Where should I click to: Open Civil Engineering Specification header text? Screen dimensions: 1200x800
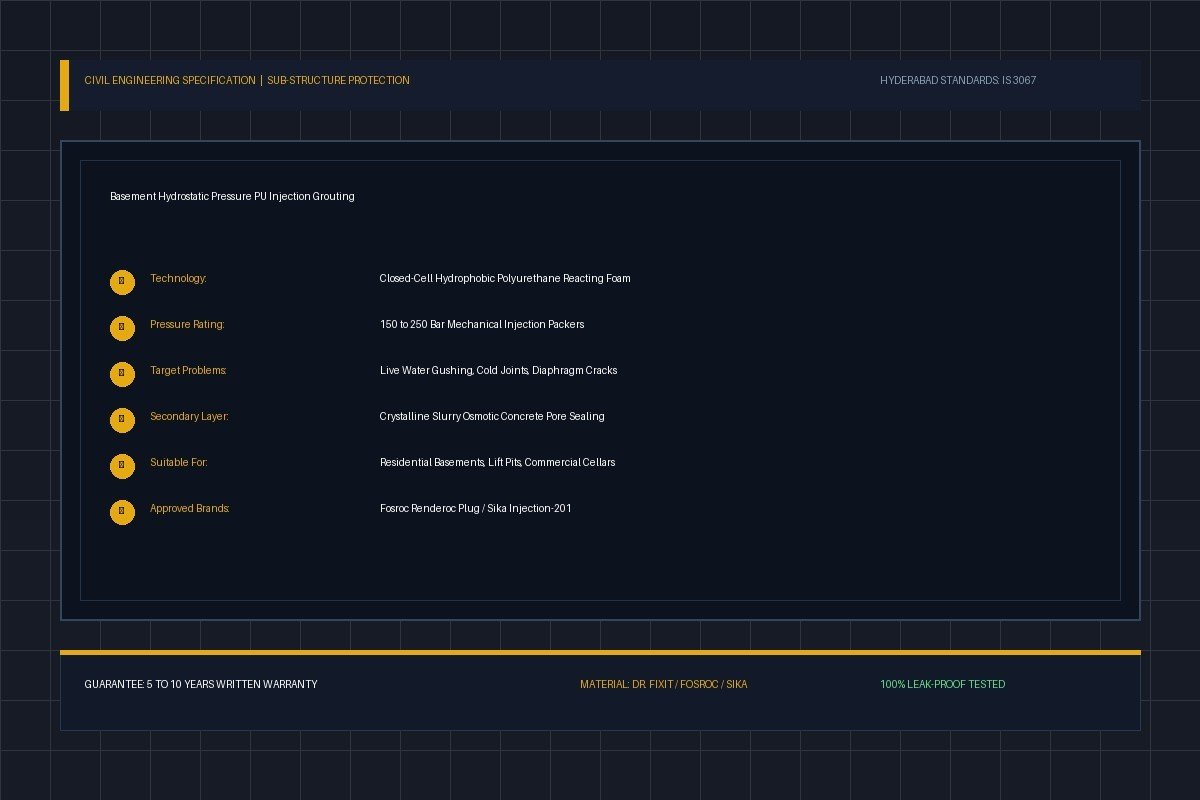point(170,80)
